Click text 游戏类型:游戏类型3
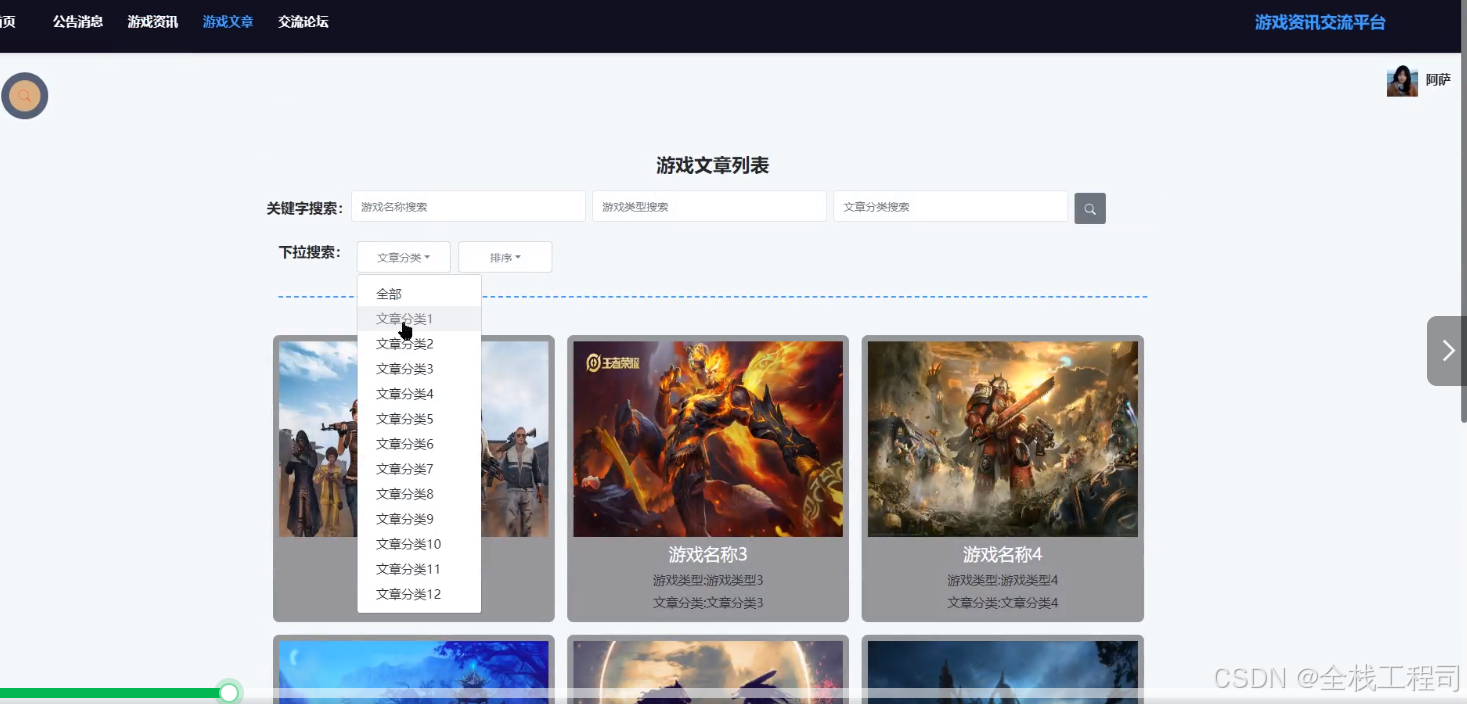Viewport: 1467px width, 704px height. point(708,580)
